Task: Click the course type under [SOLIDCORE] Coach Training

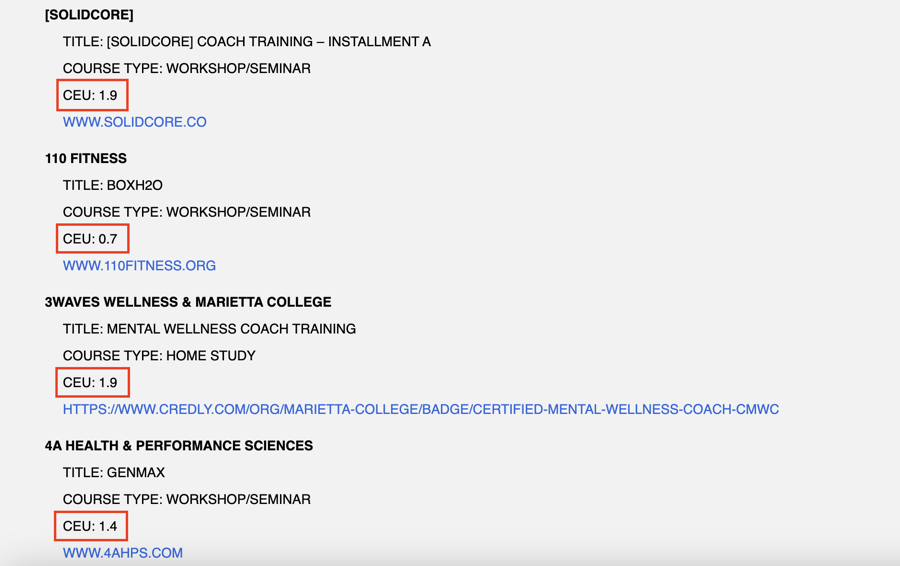Action: click(x=186, y=69)
